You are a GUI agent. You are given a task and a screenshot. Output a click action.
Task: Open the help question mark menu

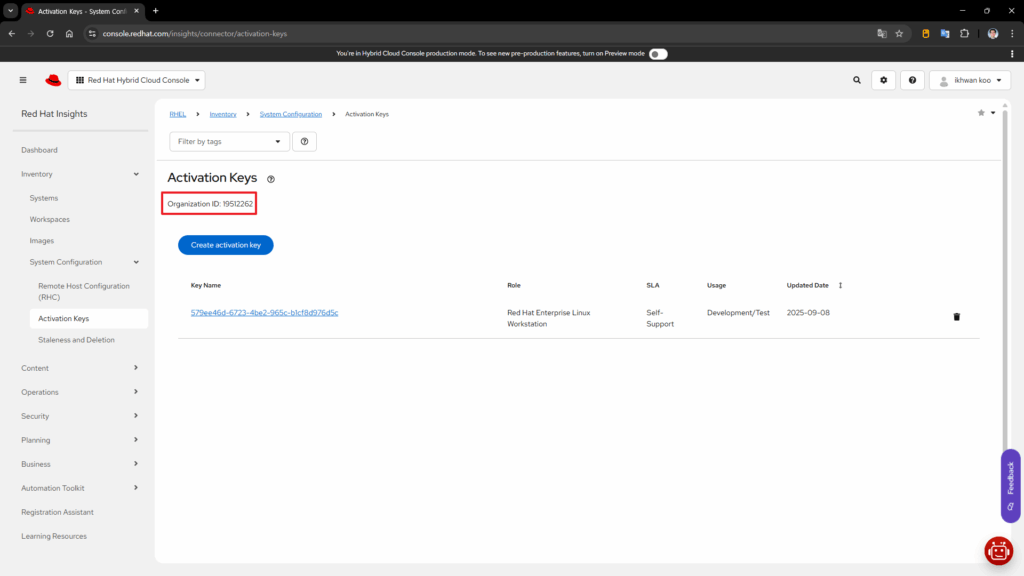[912, 80]
